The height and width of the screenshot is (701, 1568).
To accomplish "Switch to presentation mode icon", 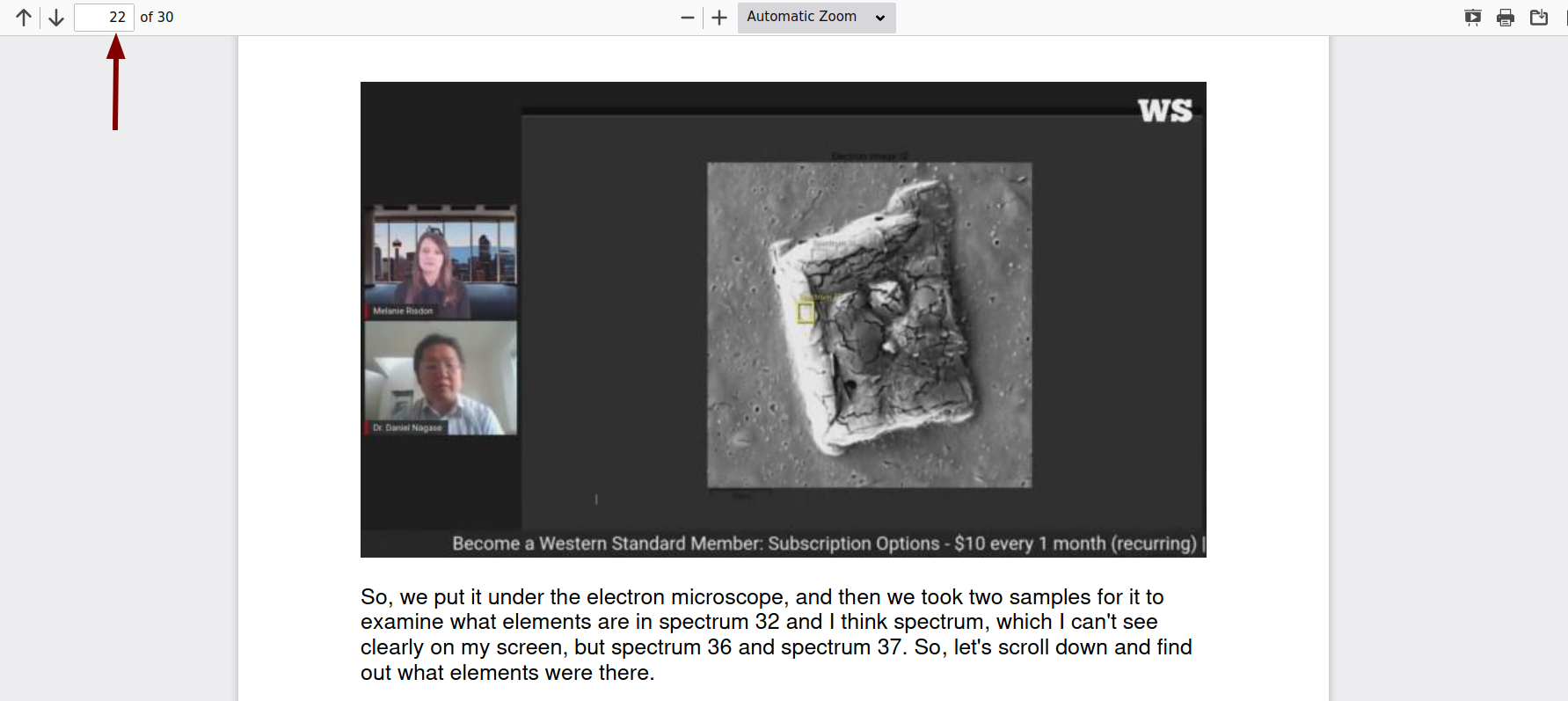I will tap(1473, 18).
